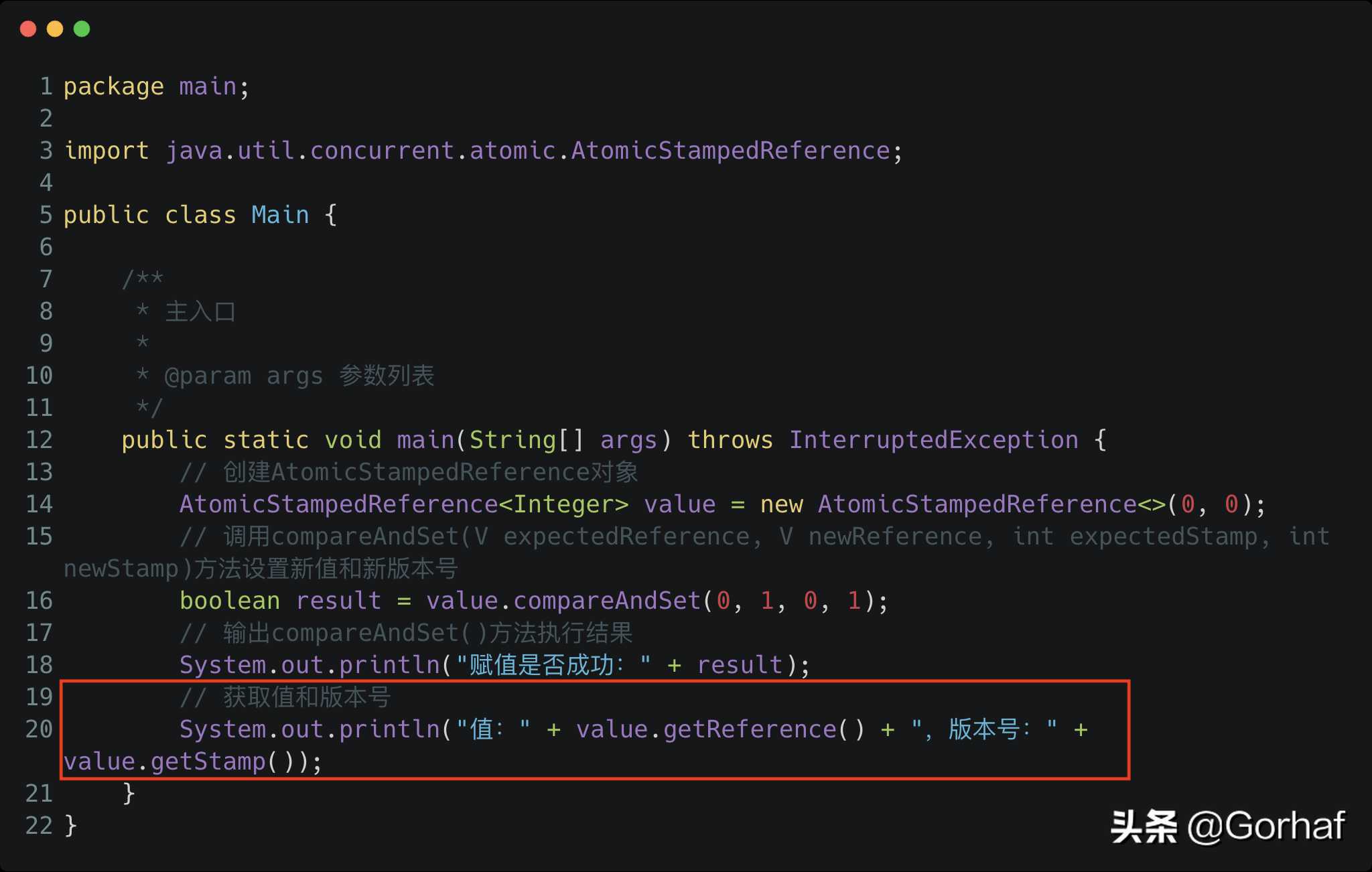Image resolution: width=1372 pixels, height=872 pixels.
Task: Click the string "赋值是否成功: " on line 18
Action: [553, 665]
